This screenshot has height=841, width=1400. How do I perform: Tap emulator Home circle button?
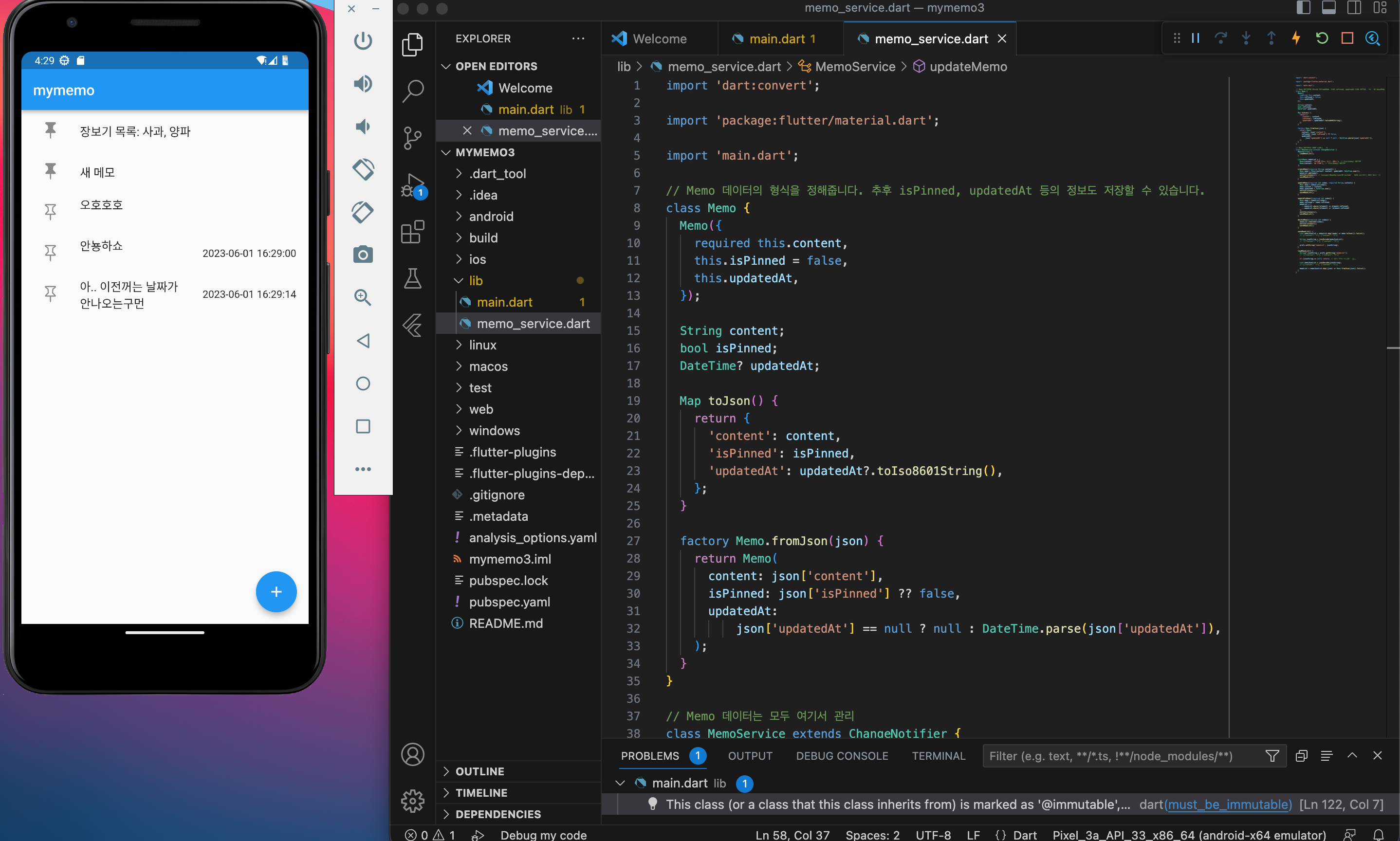coord(363,384)
